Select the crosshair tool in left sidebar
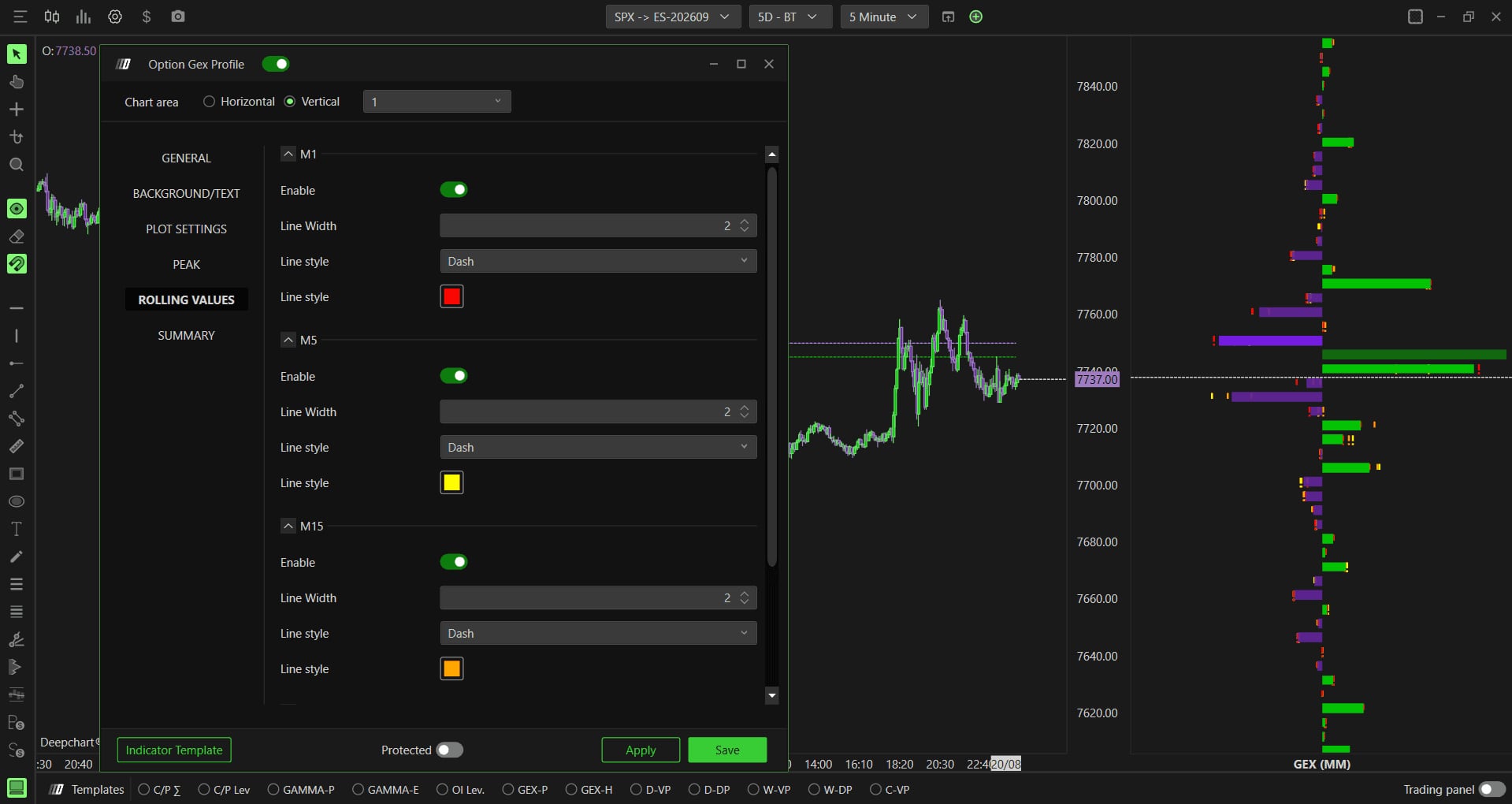 (17, 110)
